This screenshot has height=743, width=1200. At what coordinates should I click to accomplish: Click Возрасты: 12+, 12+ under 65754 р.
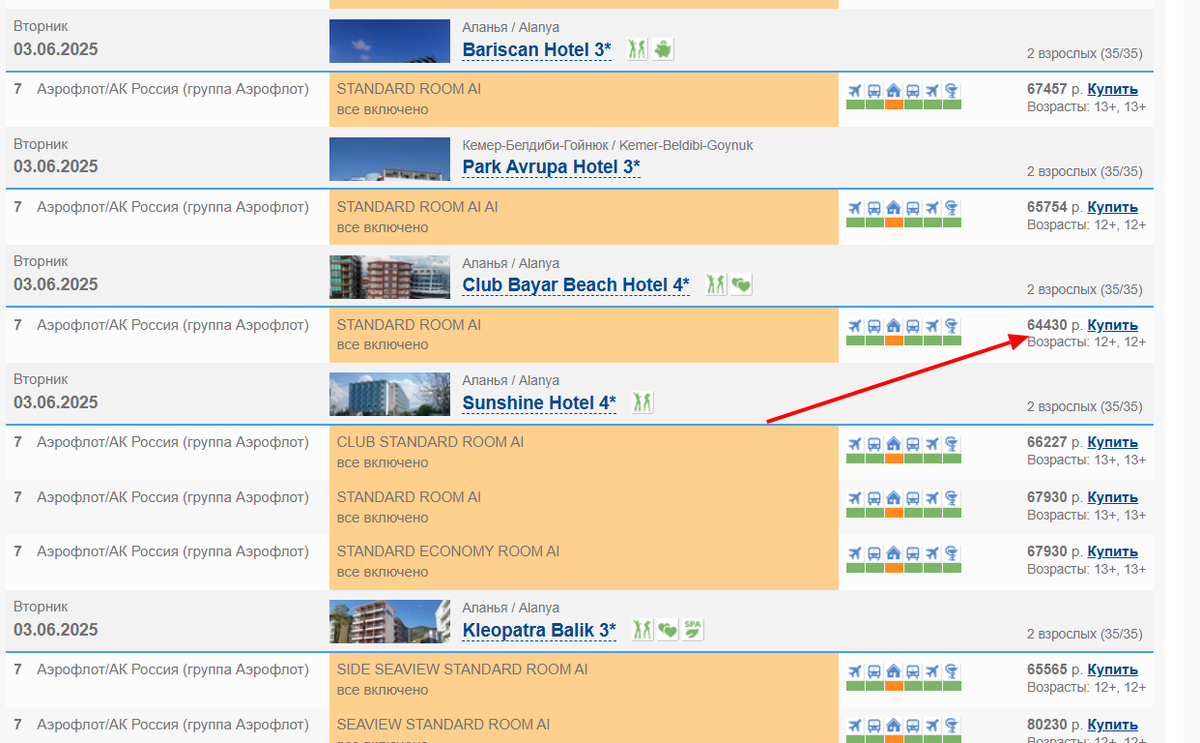coord(1086,224)
